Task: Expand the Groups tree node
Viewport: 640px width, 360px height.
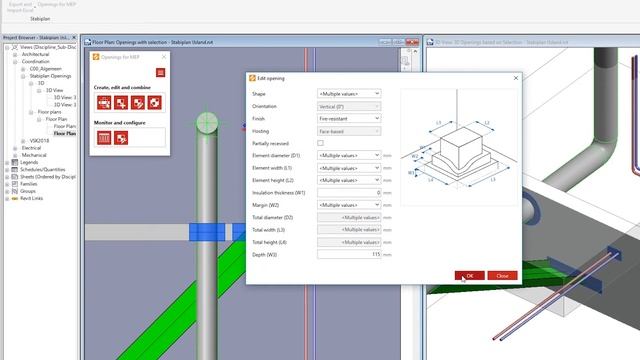Action: point(7,191)
